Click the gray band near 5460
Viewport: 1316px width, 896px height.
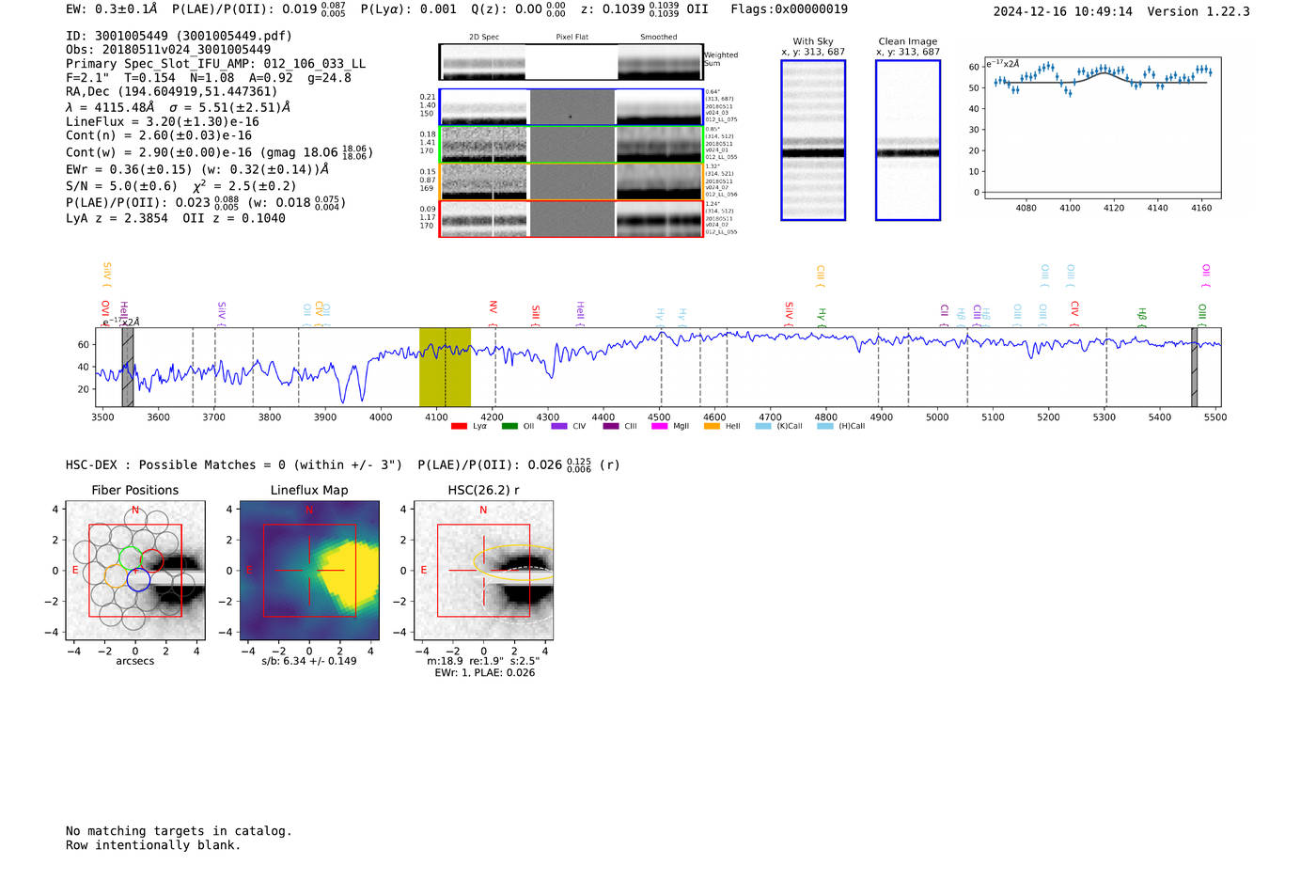pos(1195,368)
